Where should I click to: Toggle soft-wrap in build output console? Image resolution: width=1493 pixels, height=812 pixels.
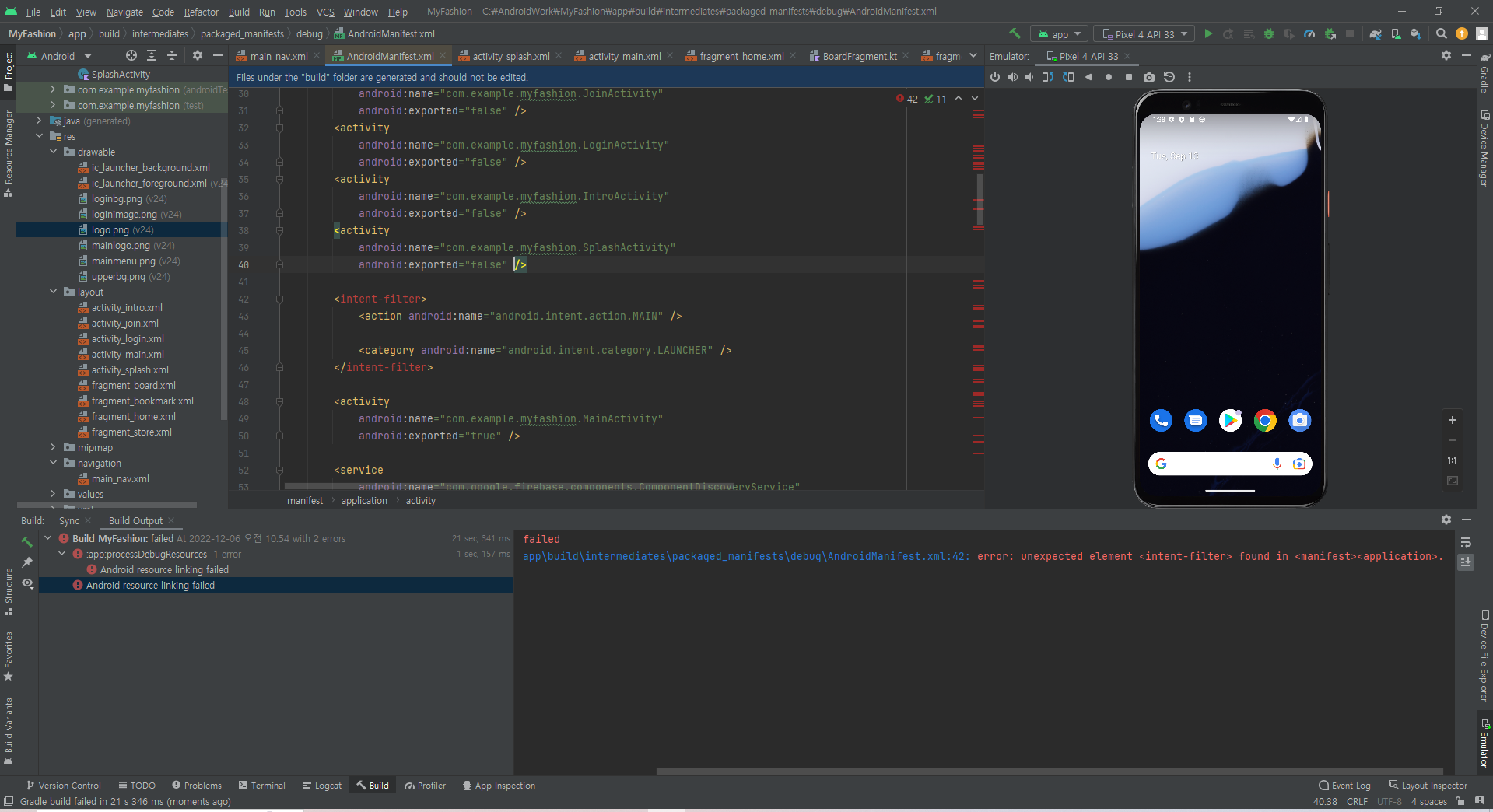[x=1466, y=542]
